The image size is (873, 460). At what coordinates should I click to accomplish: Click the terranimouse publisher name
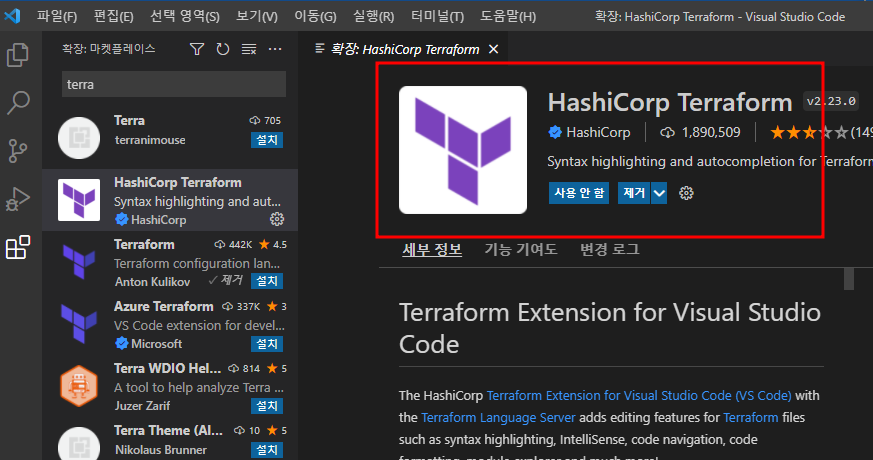[x=150, y=140]
